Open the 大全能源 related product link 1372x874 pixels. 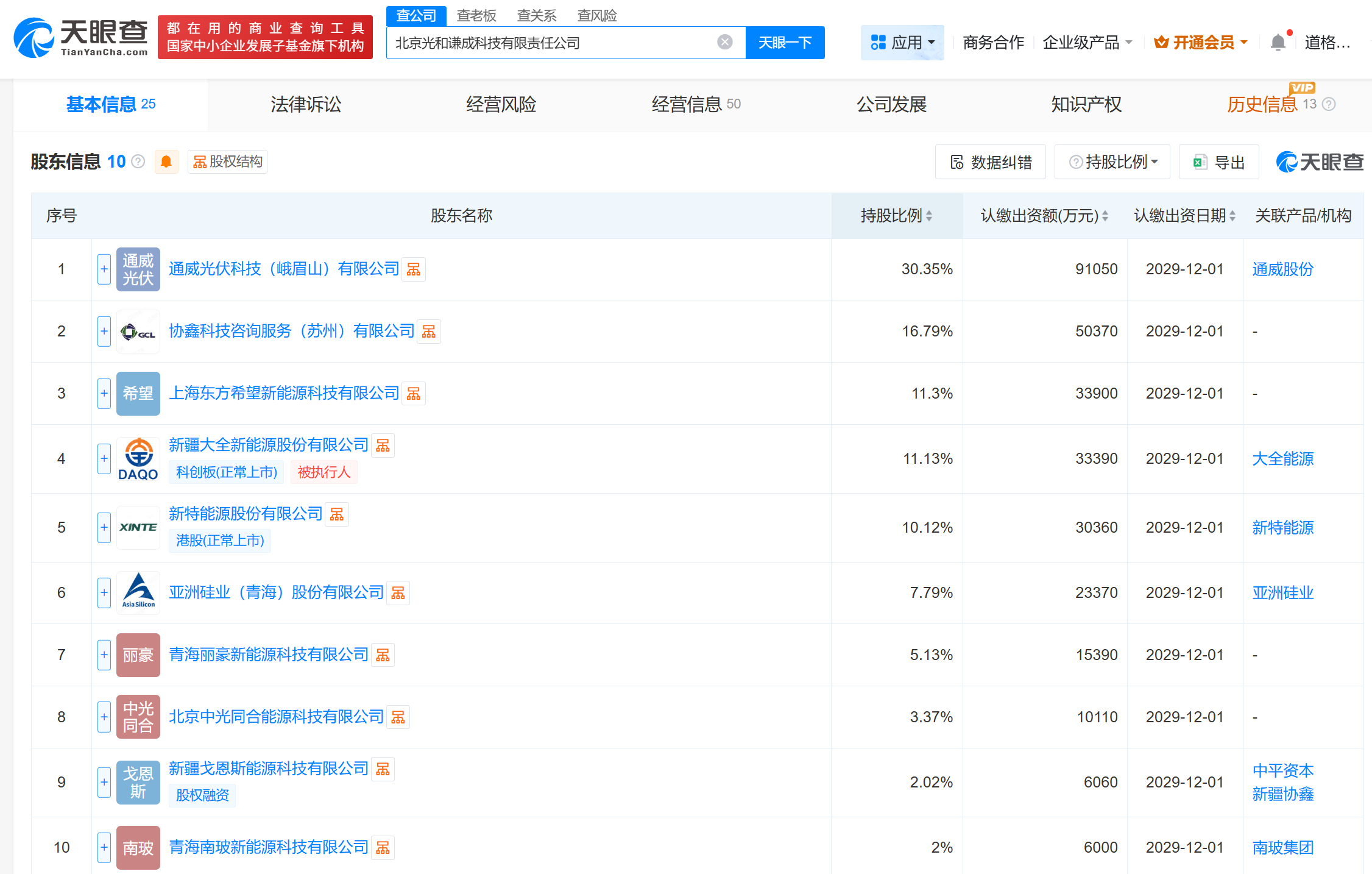(1282, 459)
